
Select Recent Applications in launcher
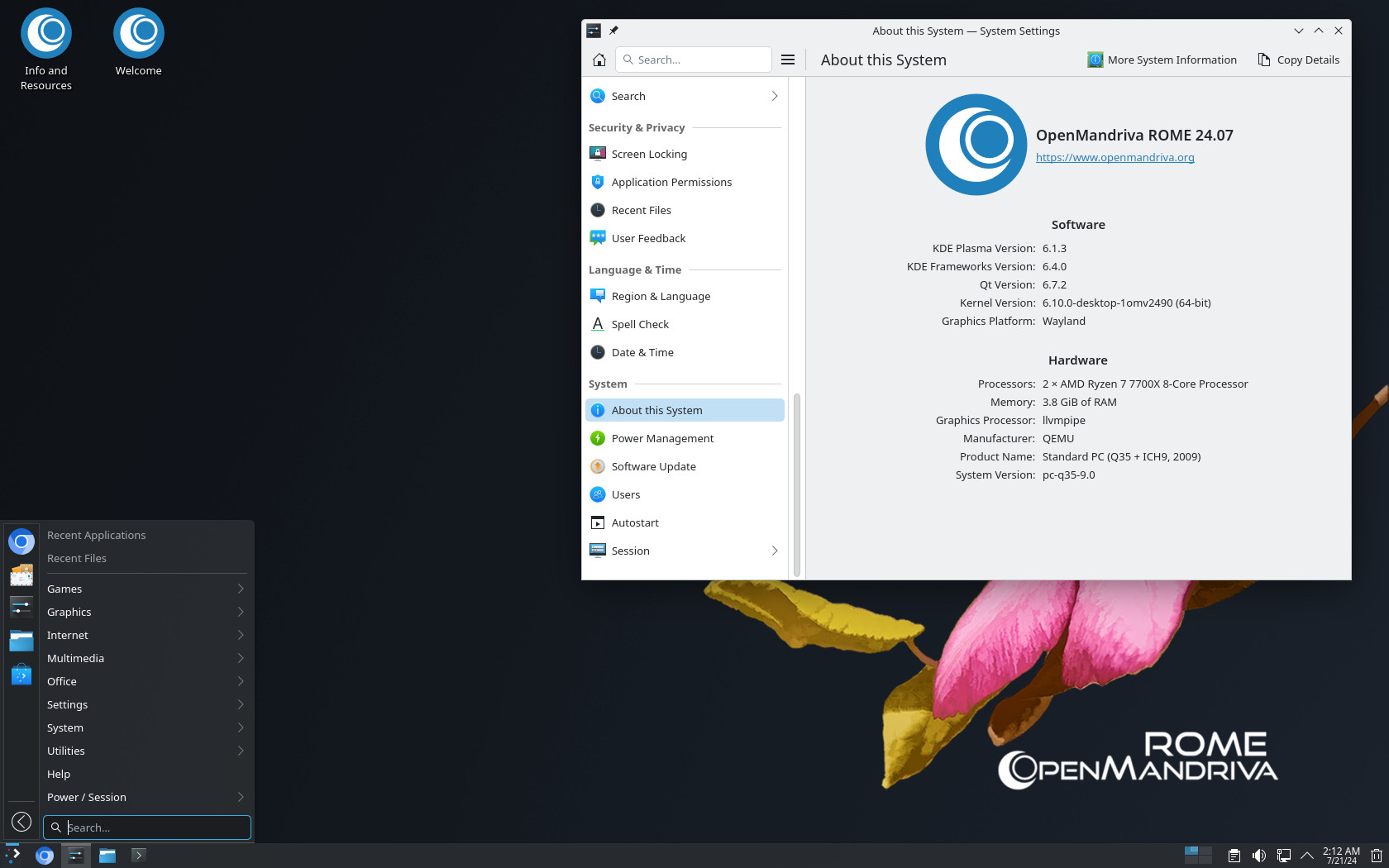146,535
